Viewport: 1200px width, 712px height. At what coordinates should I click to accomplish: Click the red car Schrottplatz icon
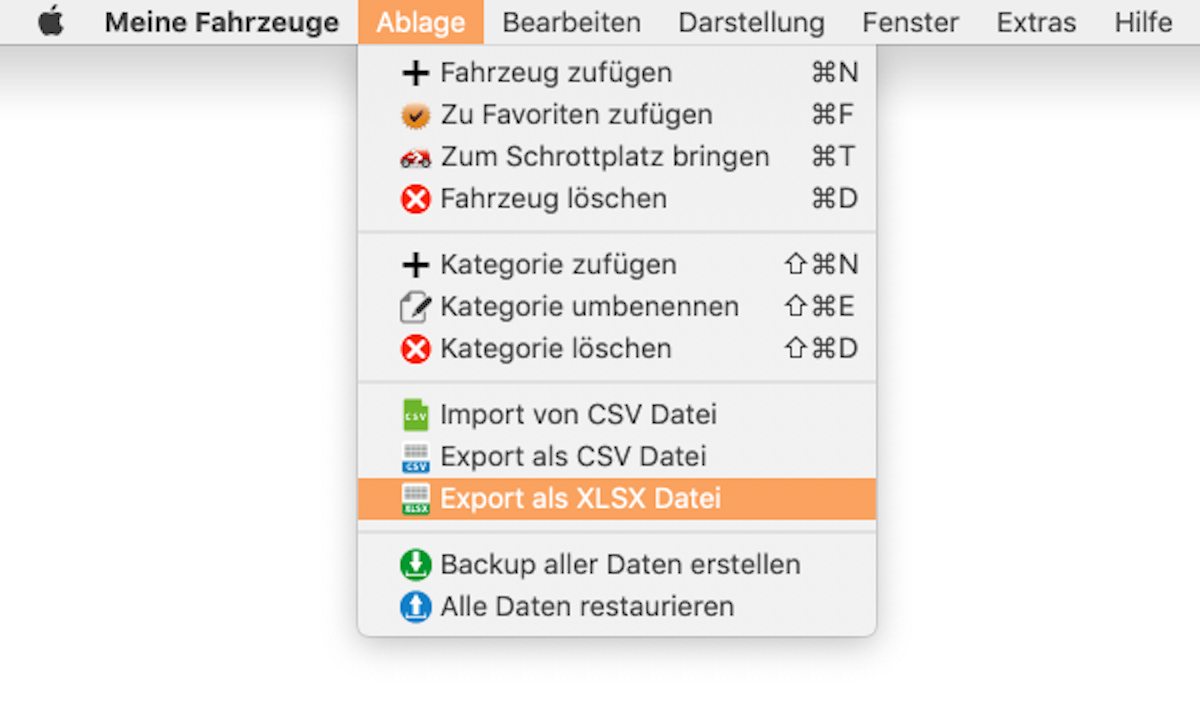[x=414, y=158]
